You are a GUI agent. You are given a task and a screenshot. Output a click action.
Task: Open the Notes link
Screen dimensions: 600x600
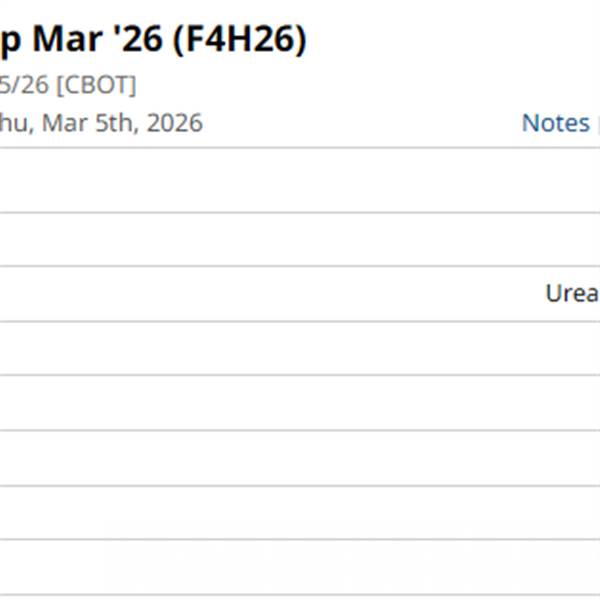tap(555, 123)
